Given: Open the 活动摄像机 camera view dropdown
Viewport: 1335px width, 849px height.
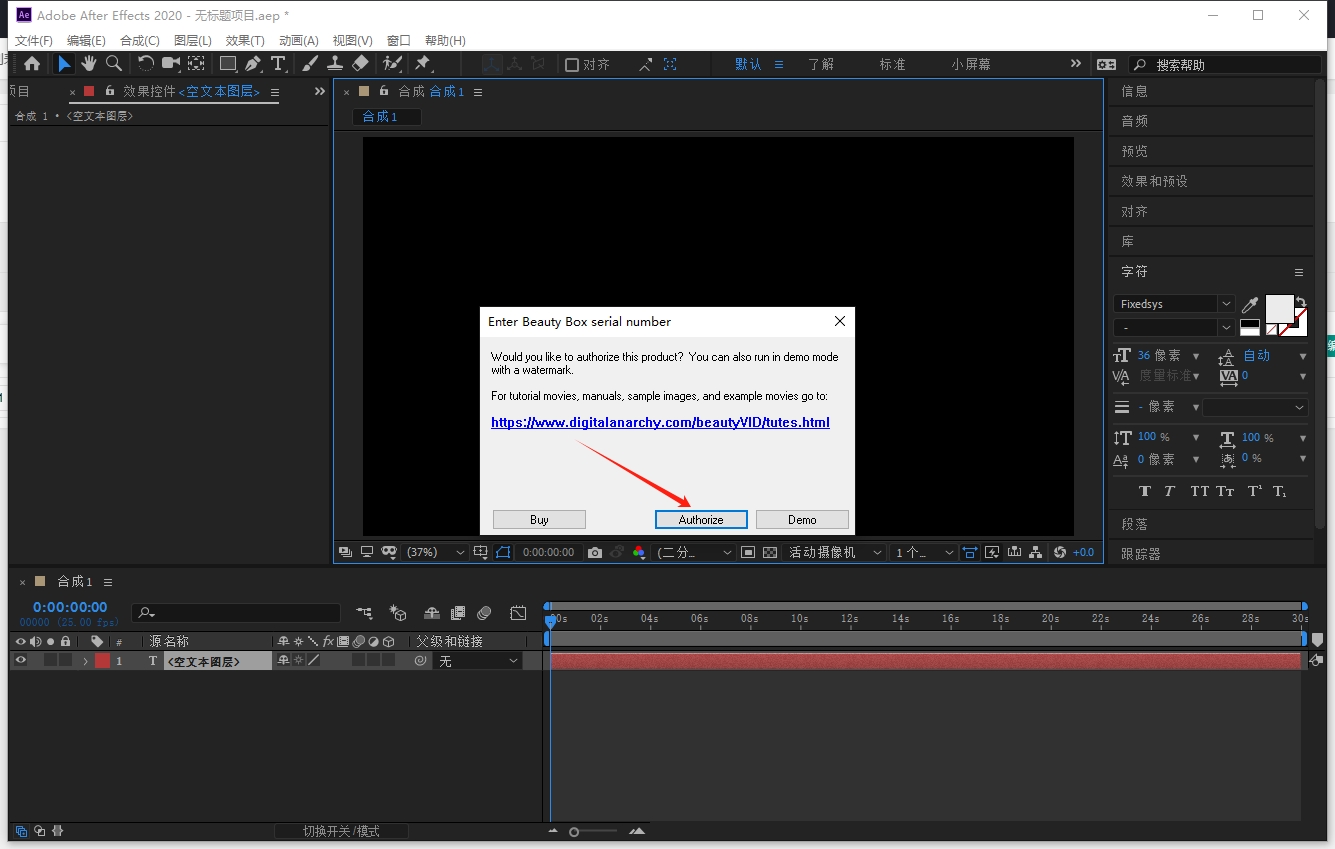Looking at the screenshot, I should click(835, 552).
